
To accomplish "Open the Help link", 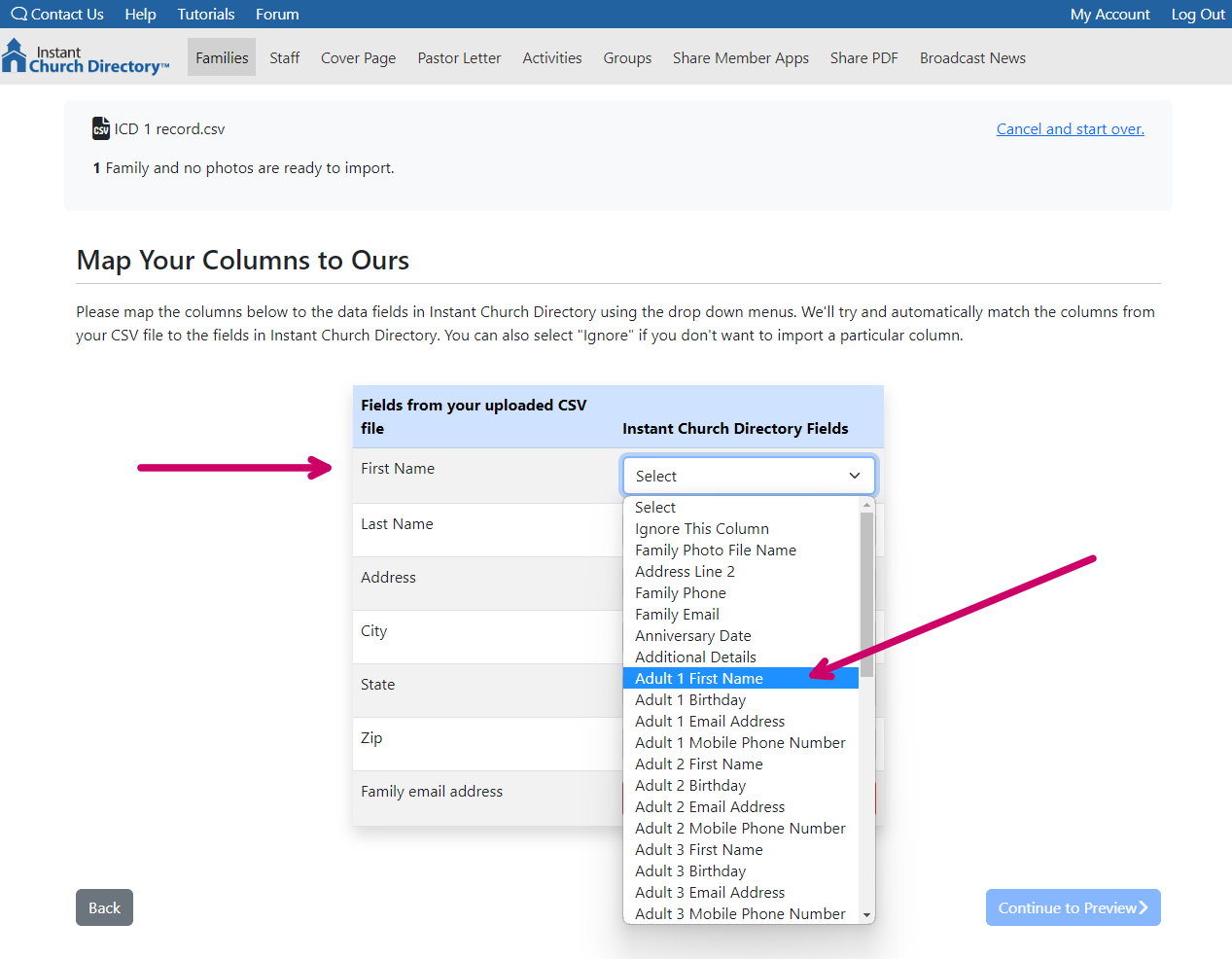I will tap(140, 14).
